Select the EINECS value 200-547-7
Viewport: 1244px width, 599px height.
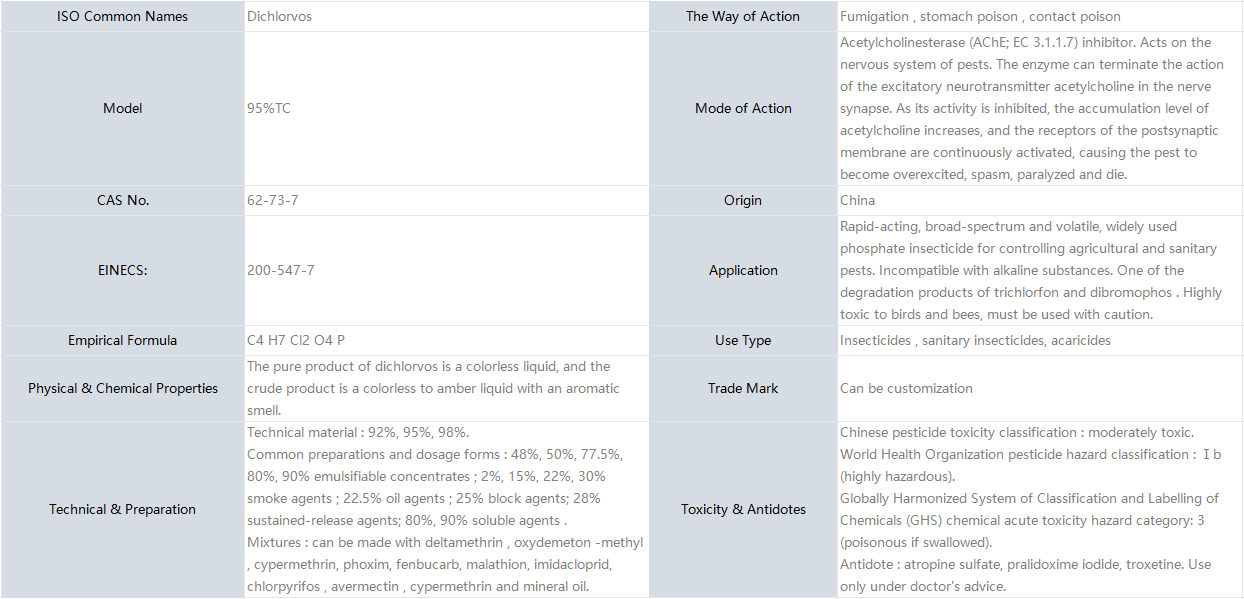[x=281, y=270]
